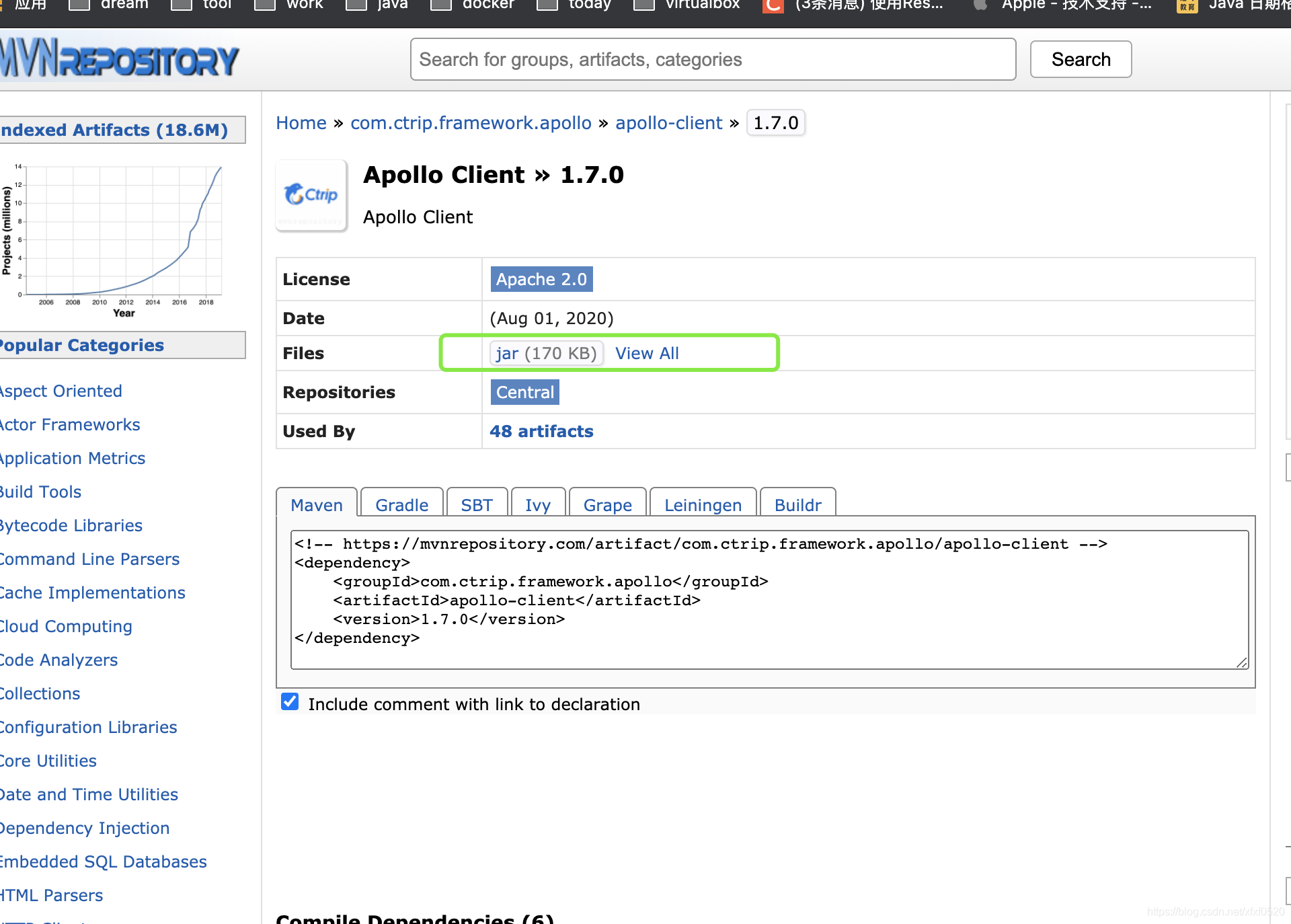The height and width of the screenshot is (924, 1291).
Task: Open Embedded SQL Databases category
Action: click(104, 861)
